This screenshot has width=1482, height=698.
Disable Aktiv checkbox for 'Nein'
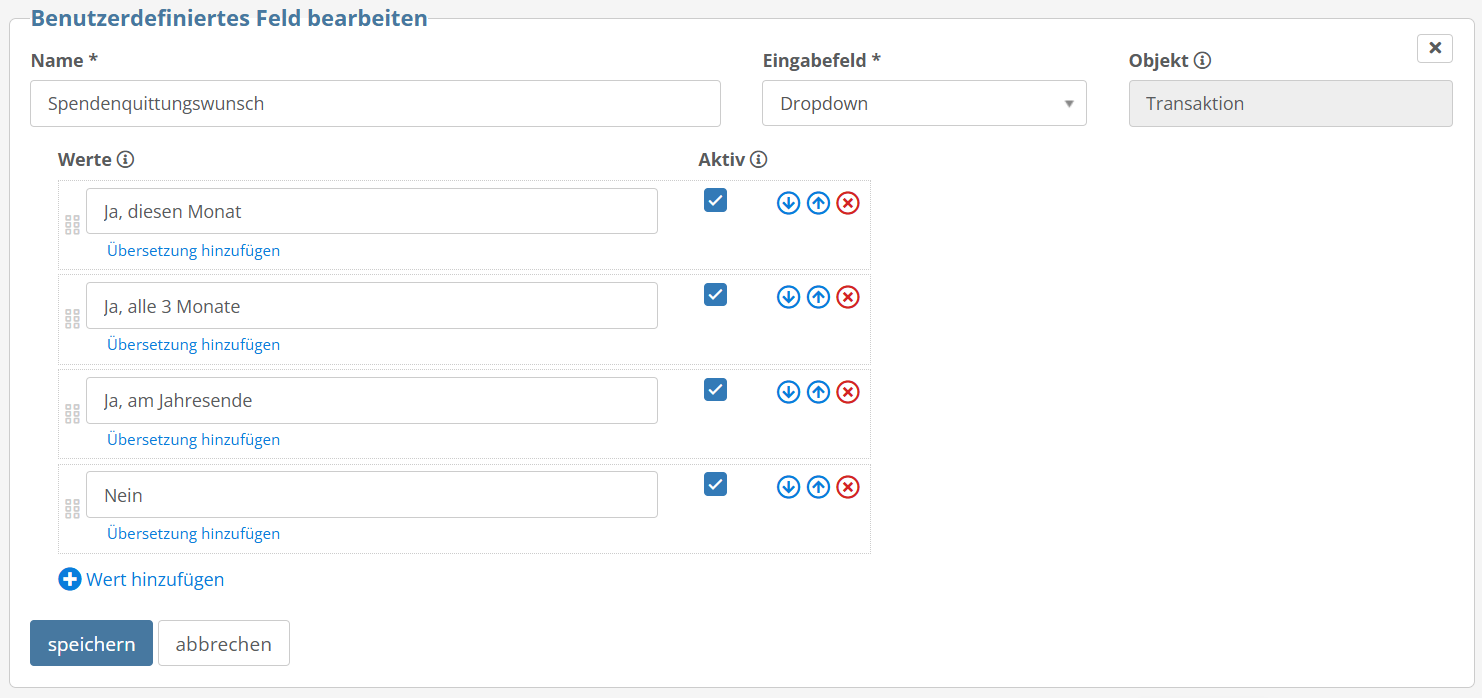pyautogui.click(x=715, y=484)
